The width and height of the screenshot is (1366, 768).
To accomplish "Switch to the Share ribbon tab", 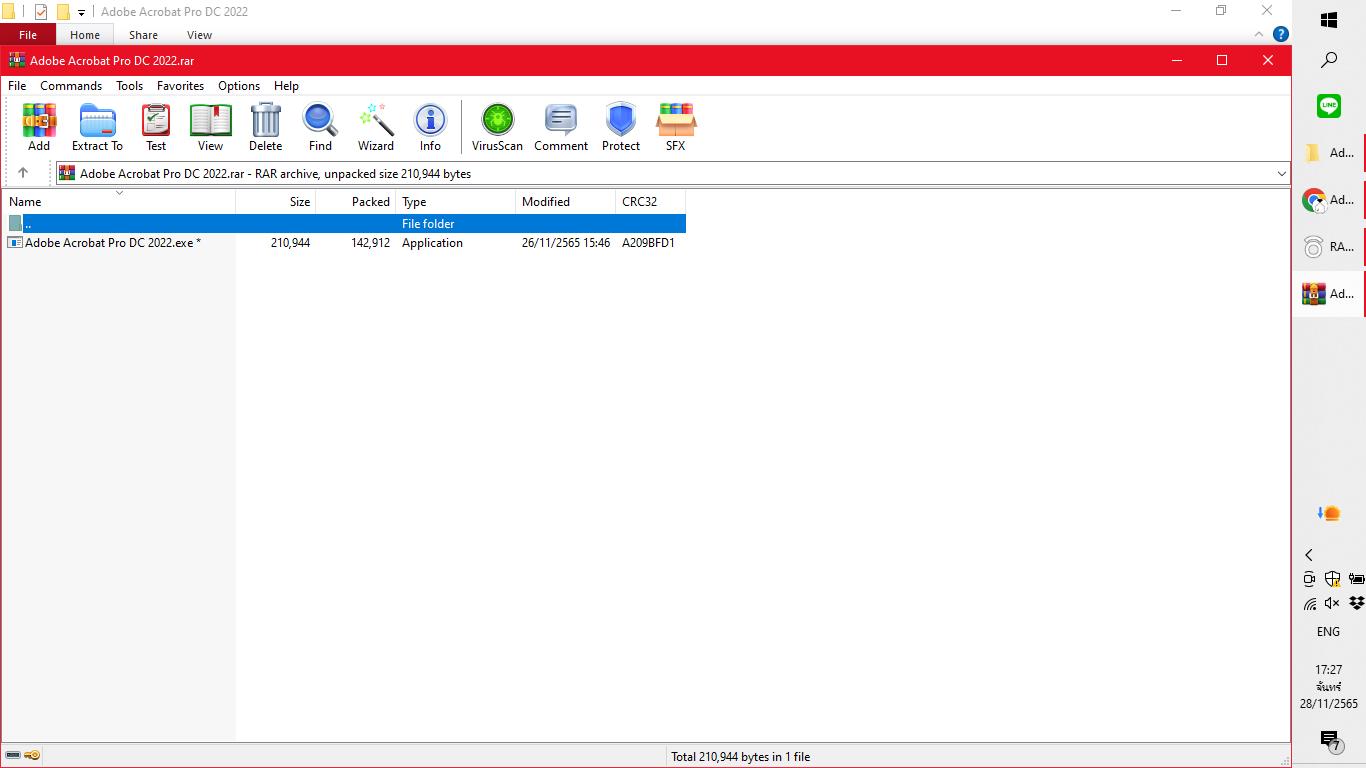I will click(143, 35).
